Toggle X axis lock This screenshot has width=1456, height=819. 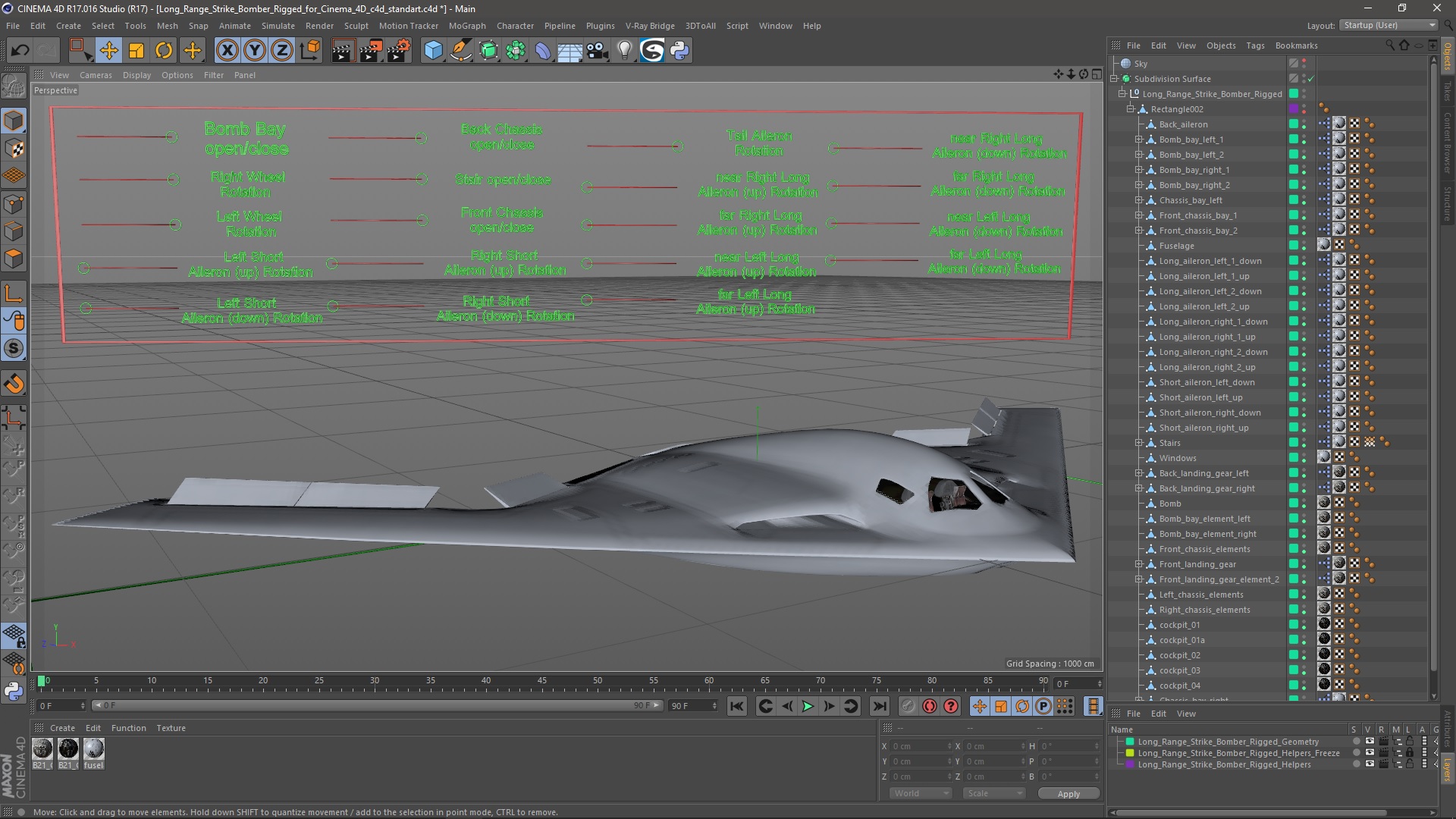click(227, 51)
